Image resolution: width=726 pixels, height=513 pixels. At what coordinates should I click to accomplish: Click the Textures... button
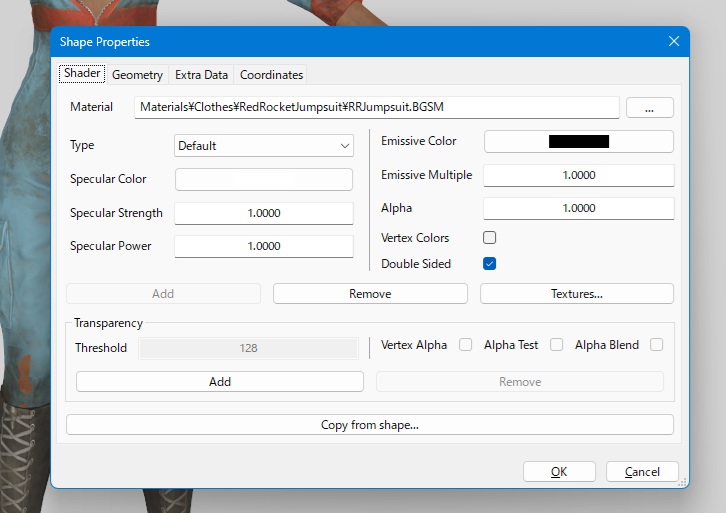point(576,294)
